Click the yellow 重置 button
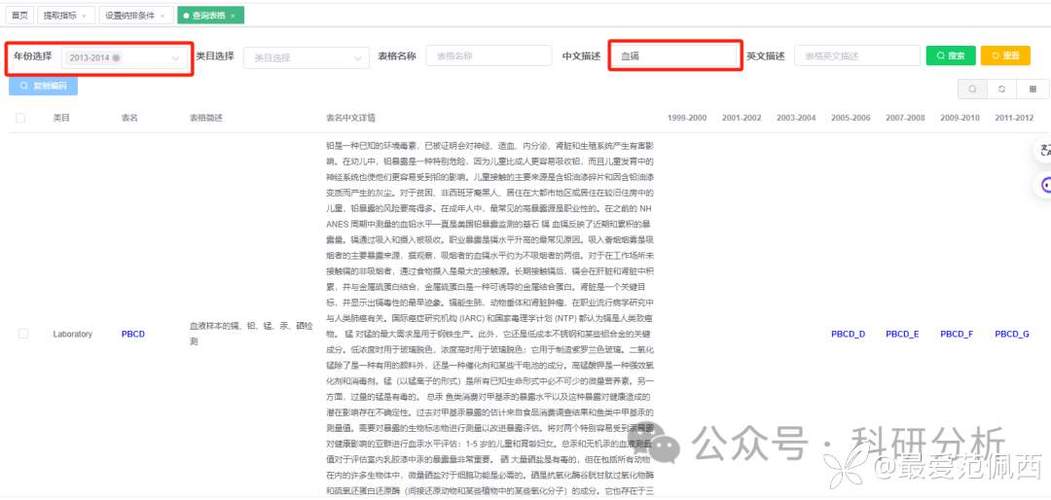The height and width of the screenshot is (500, 1051). pos(1005,56)
